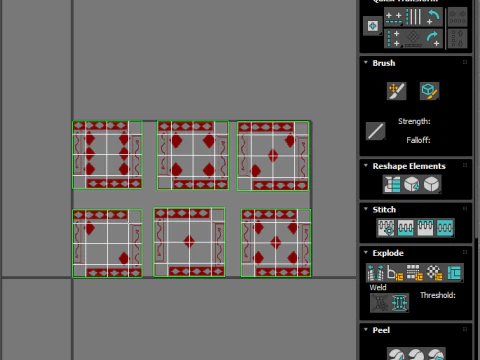
Task: Select the five-pip dice face UV cluster
Action: click(x=276, y=243)
